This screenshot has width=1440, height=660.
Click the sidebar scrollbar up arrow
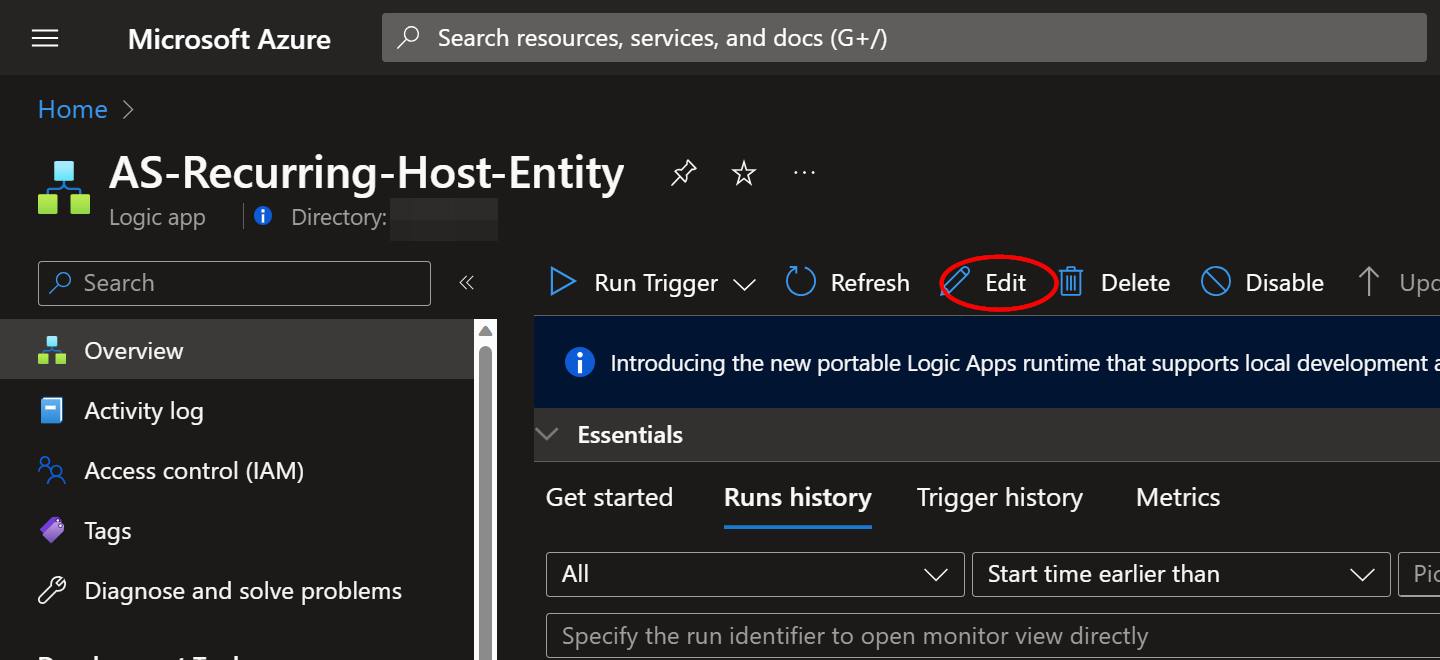pyautogui.click(x=485, y=331)
